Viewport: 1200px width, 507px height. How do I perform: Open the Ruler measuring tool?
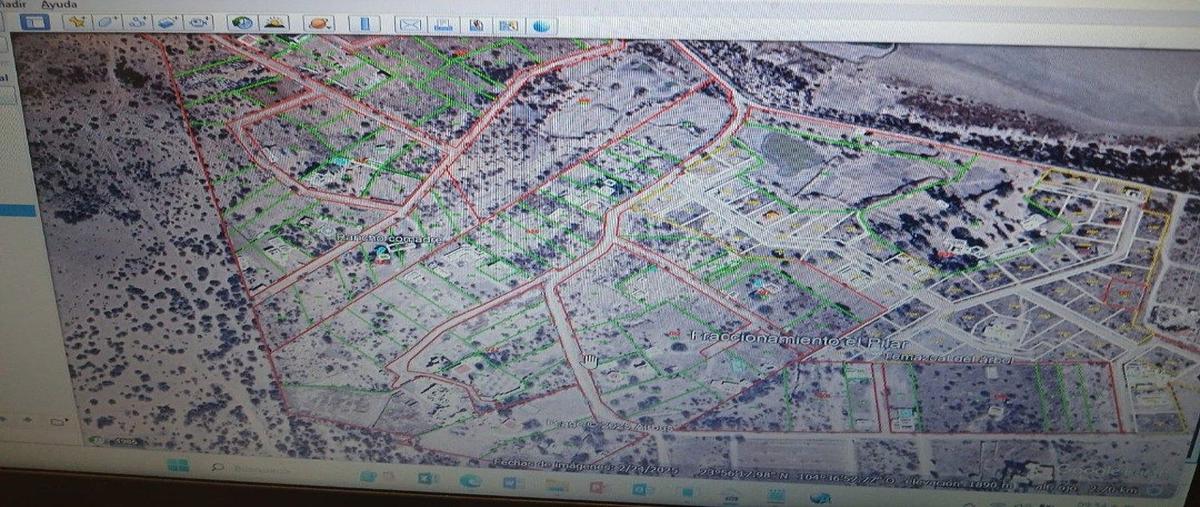(x=365, y=23)
